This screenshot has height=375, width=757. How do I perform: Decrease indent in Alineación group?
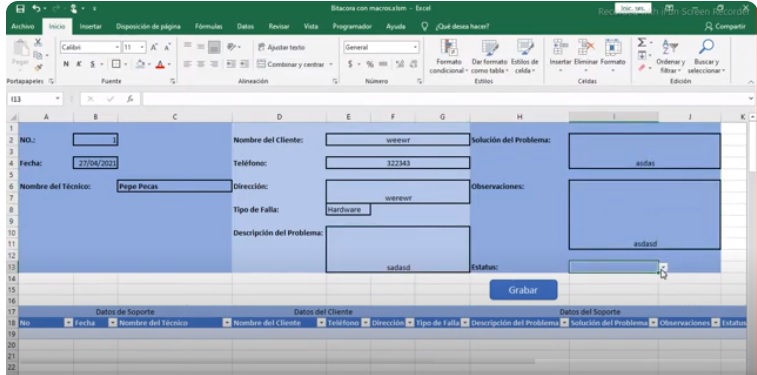231,64
